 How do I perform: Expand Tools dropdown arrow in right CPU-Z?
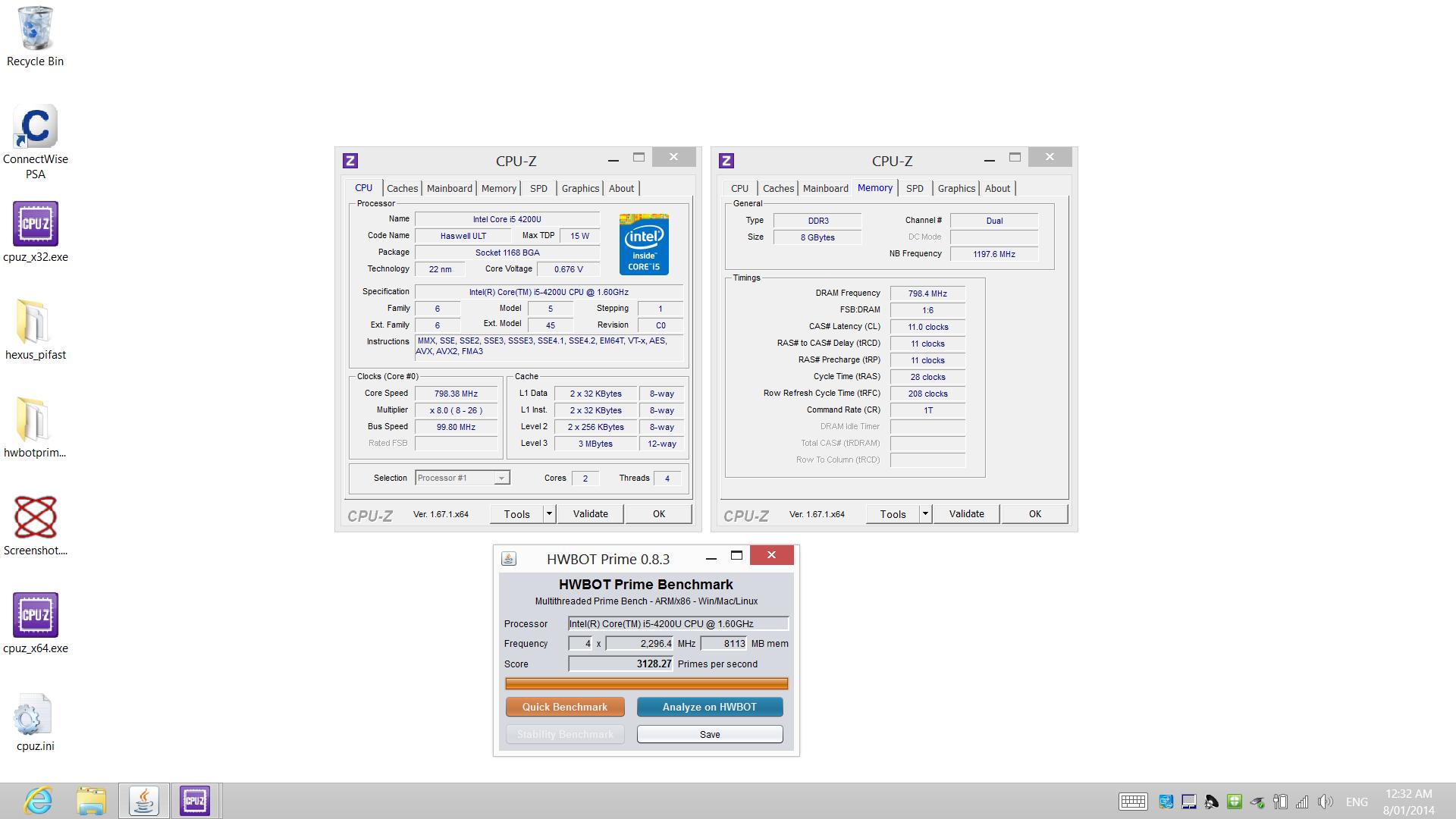(925, 514)
